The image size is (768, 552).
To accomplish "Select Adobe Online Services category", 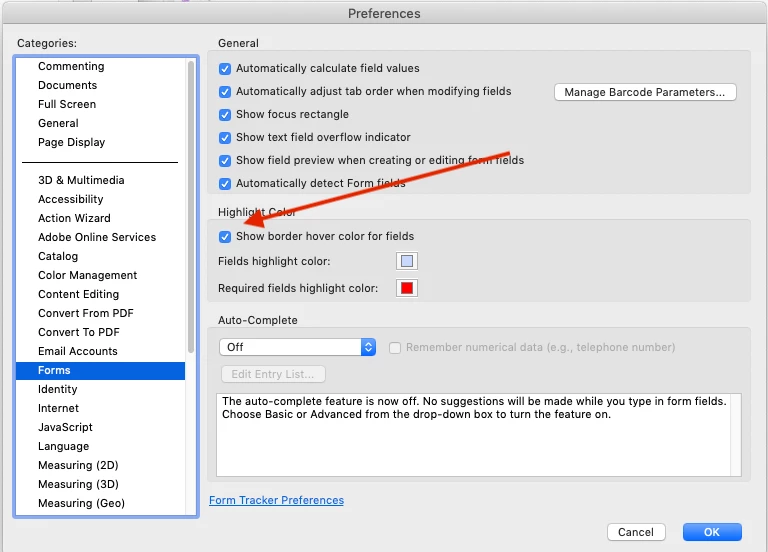I will (x=100, y=238).
